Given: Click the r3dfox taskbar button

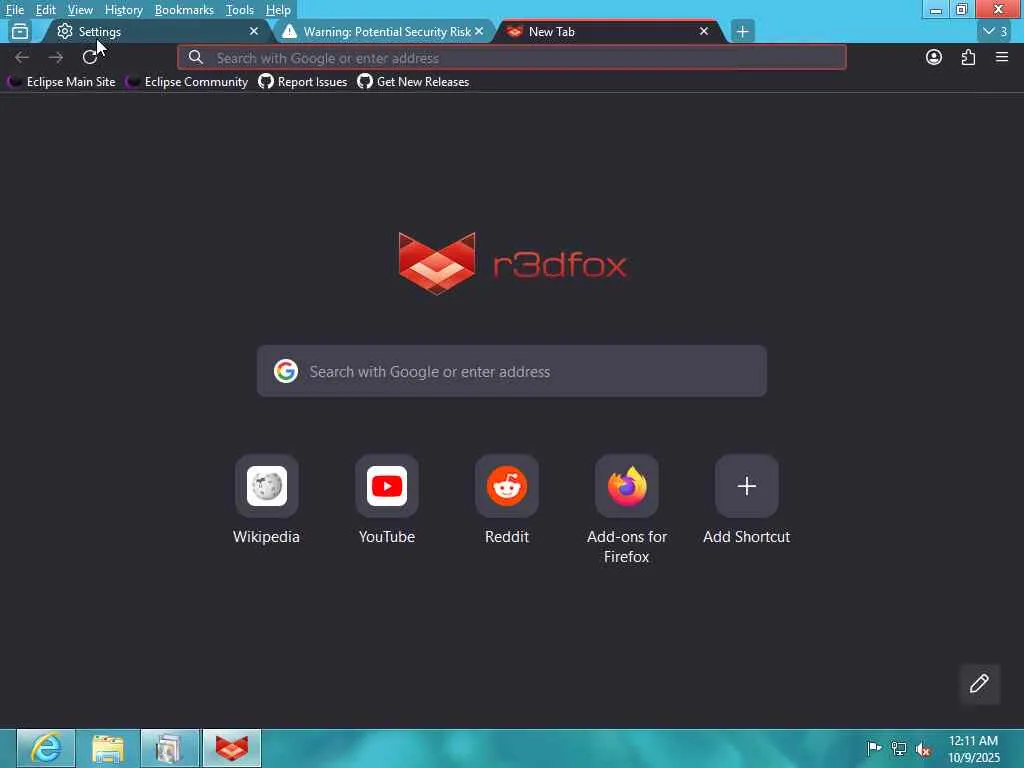Looking at the screenshot, I should pos(232,748).
